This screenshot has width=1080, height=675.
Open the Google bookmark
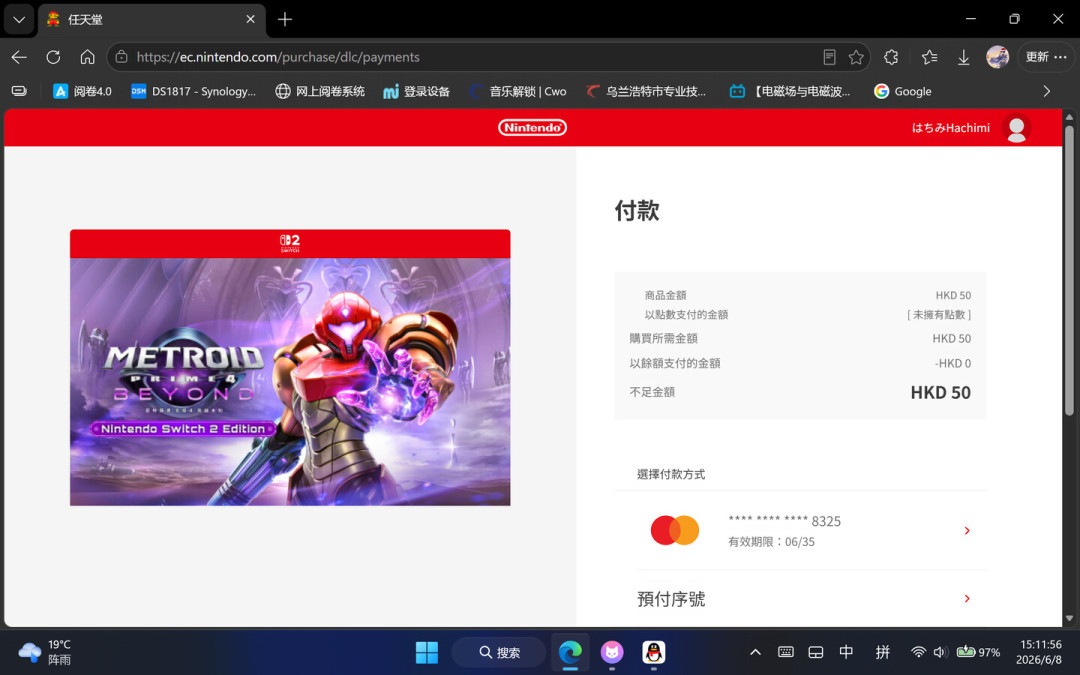[x=902, y=91]
